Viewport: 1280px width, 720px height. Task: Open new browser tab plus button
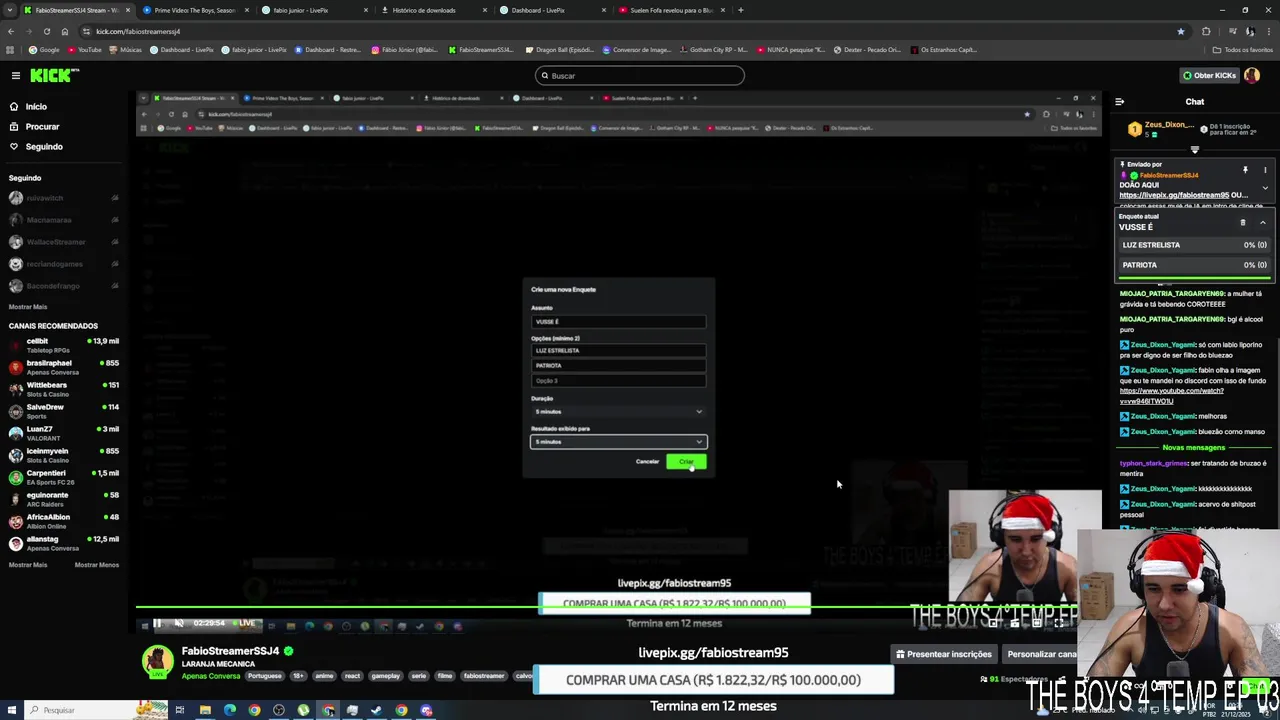[x=740, y=10]
